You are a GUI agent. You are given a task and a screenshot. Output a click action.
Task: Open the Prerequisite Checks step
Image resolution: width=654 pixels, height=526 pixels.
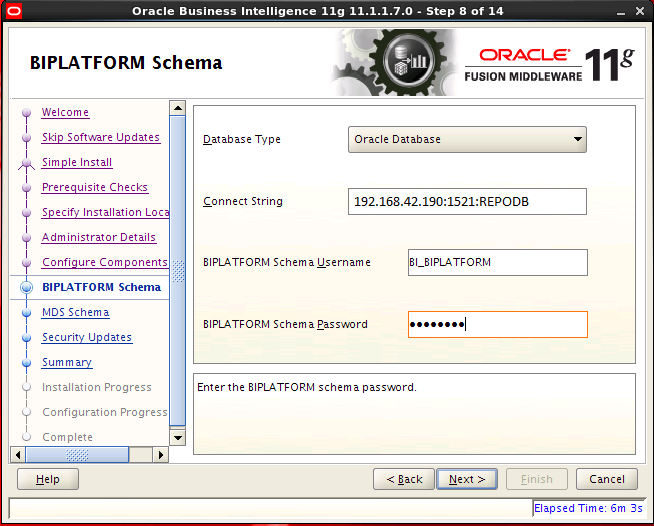(x=95, y=187)
